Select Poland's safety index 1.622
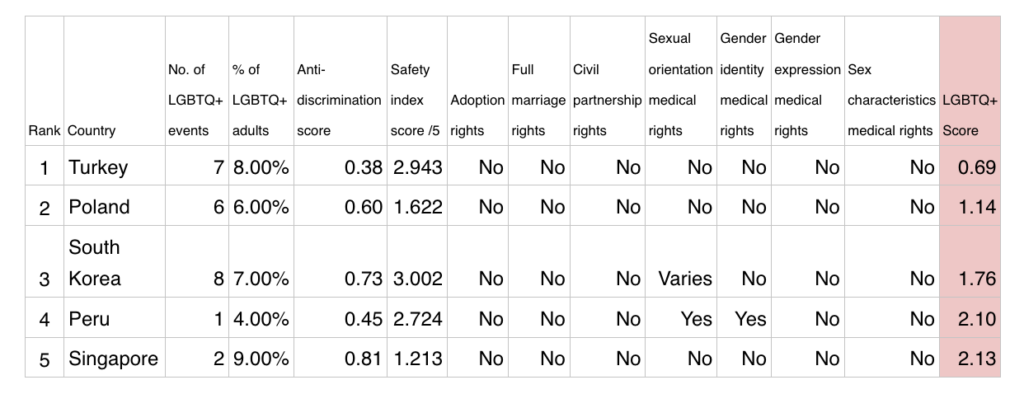This screenshot has width=1024, height=394. (417, 205)
